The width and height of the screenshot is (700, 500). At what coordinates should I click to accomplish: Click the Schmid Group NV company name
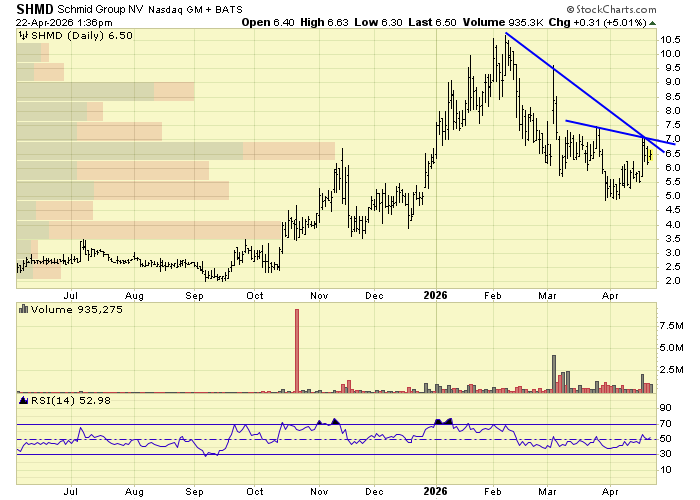(100, 9)
